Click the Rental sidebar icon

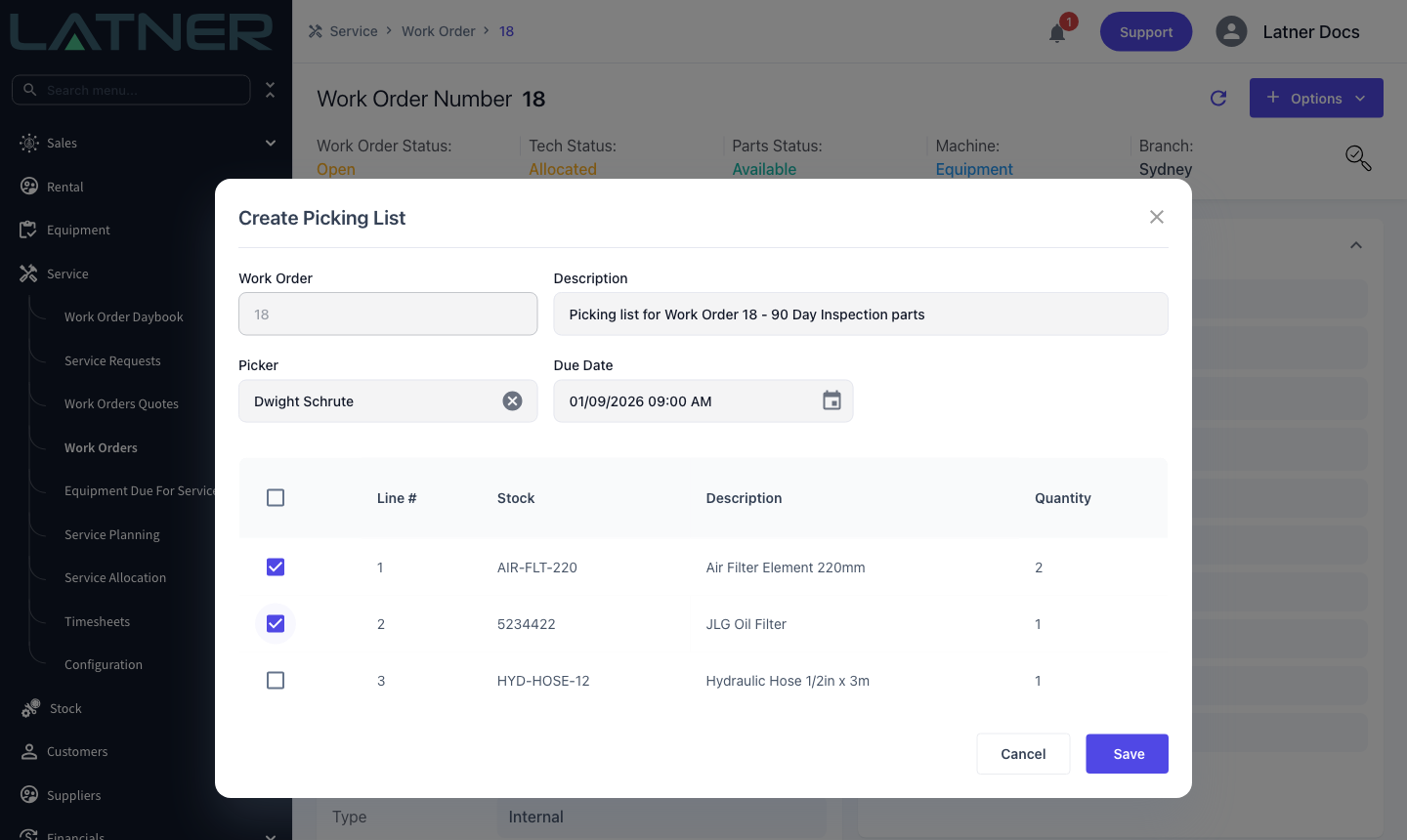[x=29, y=187]
